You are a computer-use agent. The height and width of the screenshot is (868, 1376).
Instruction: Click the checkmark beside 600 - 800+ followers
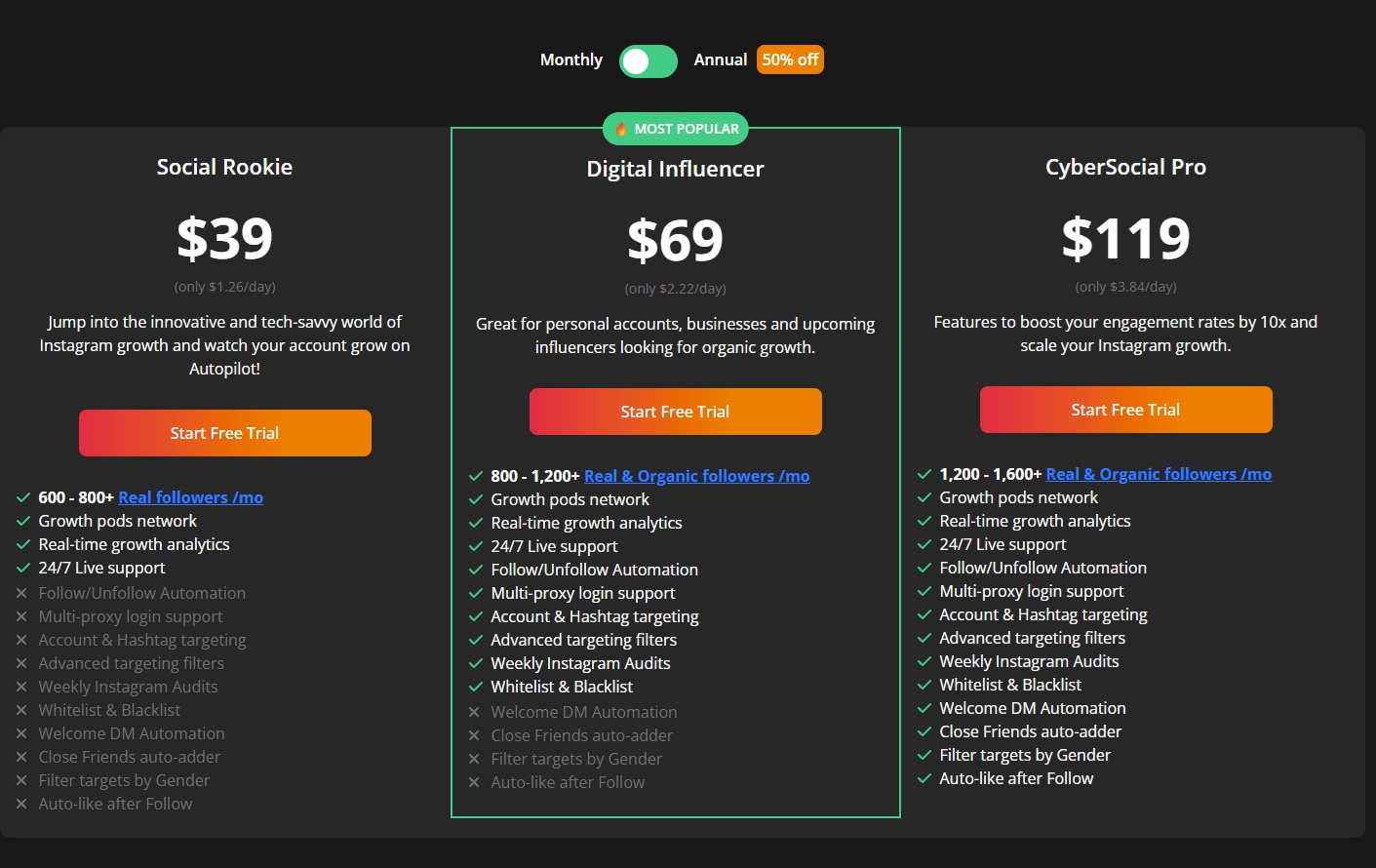[x=23, y=497]
